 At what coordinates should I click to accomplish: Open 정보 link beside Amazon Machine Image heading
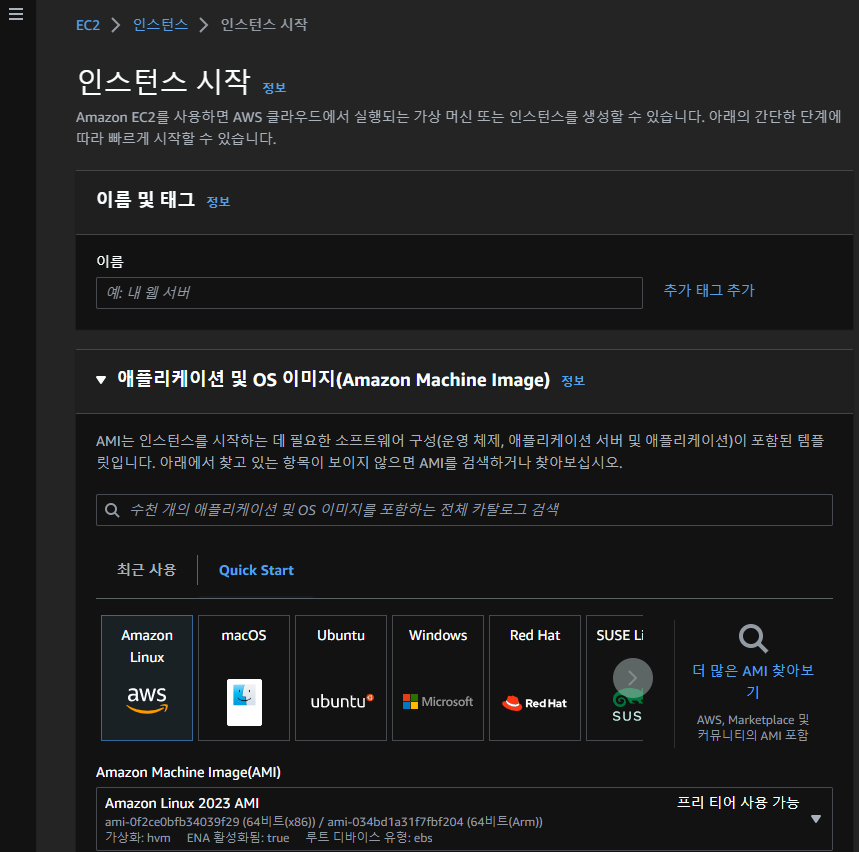pos(573,381)
